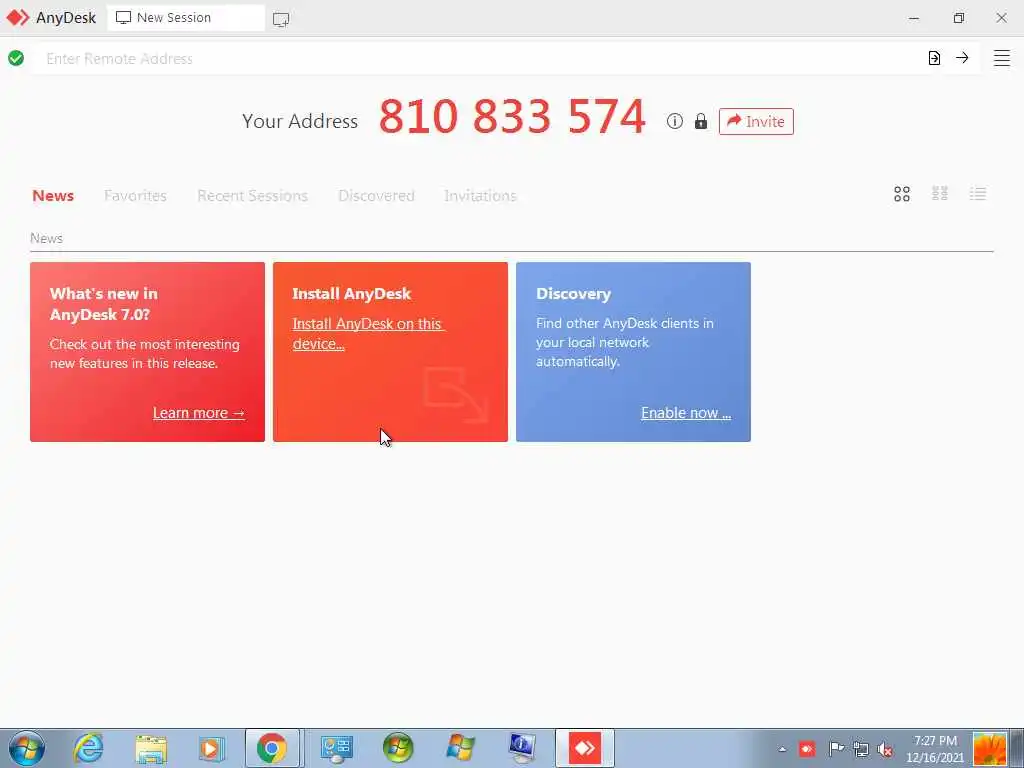Select the New Session tab
The height and width of the screenshot is (768, 1024).
185,18
